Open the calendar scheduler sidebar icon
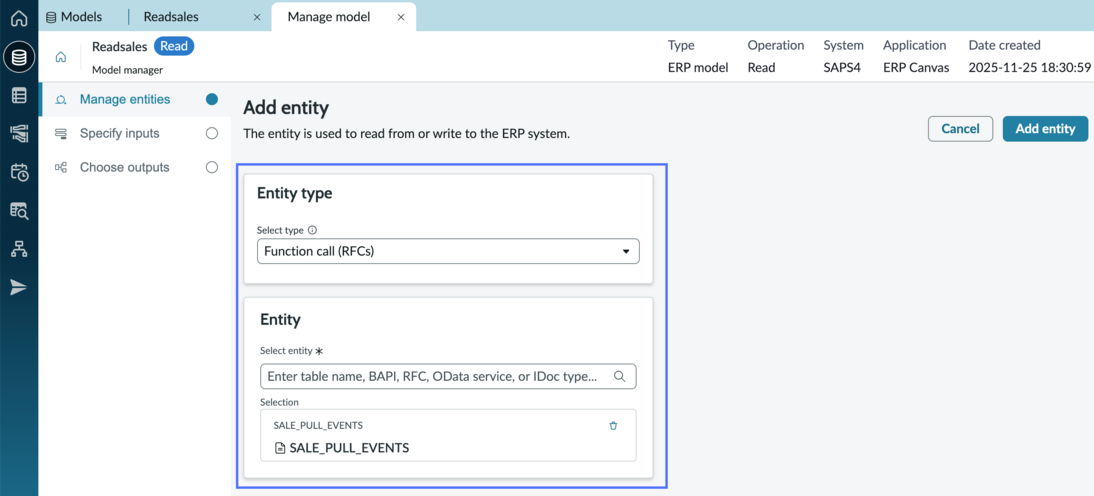The width and height of the screenshot is (1094, 496). coord(19,172)
